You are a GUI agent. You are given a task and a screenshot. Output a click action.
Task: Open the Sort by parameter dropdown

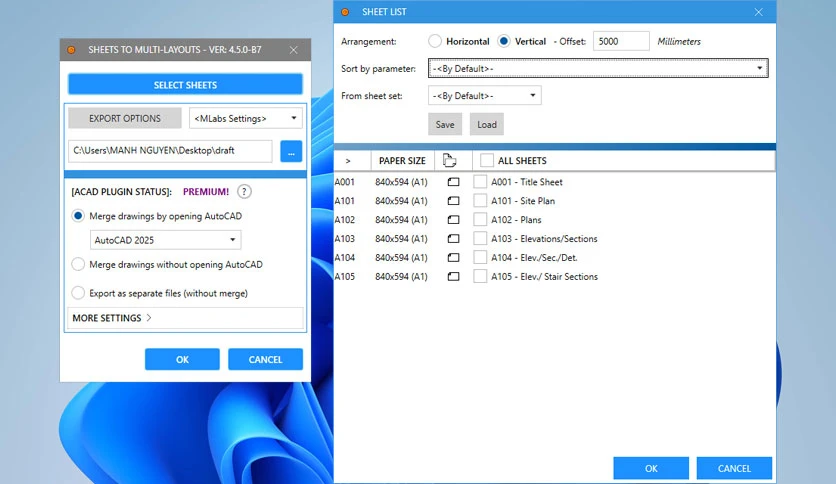coord(598,68)
